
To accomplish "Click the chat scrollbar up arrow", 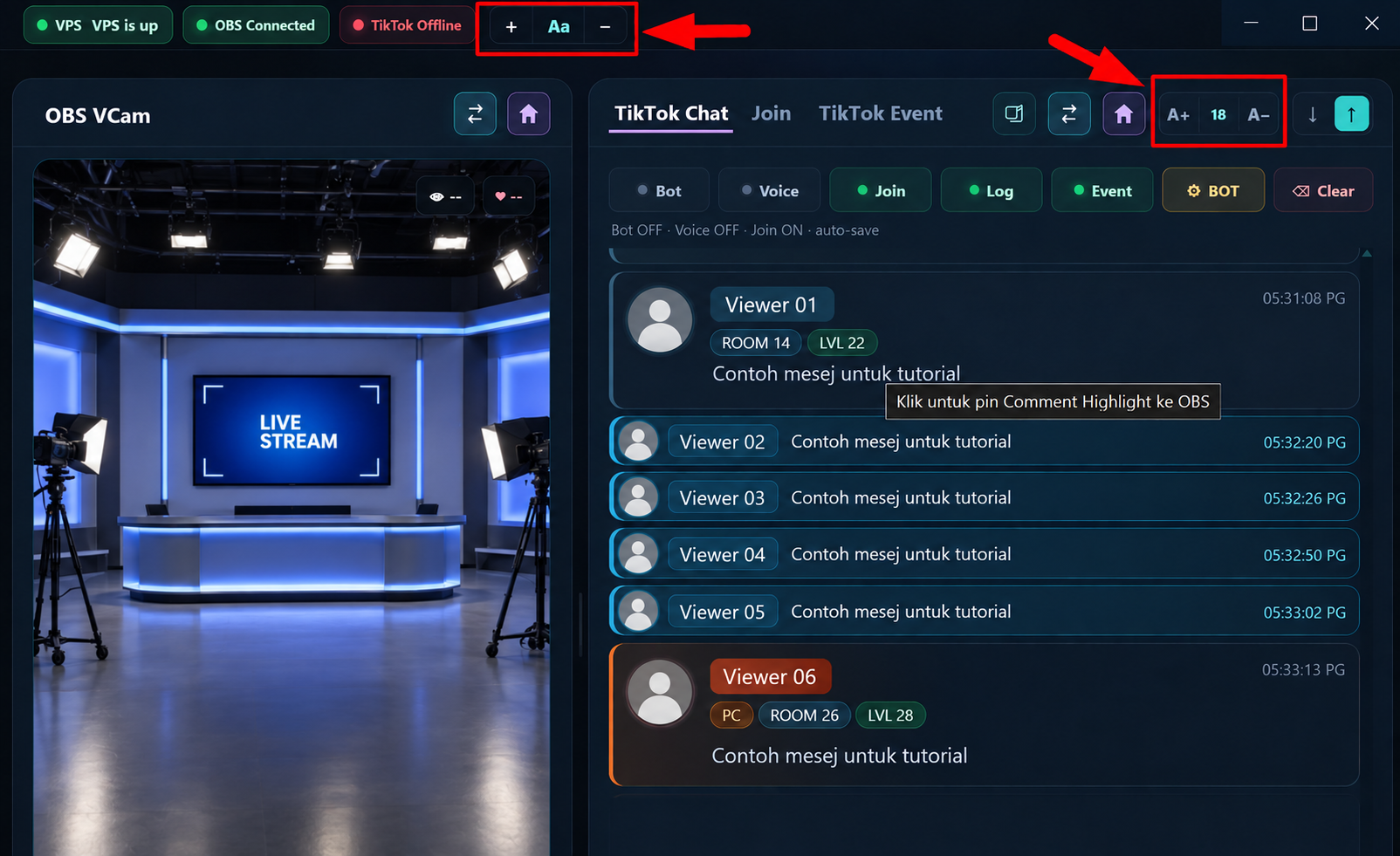I will tap(1367, 254).
